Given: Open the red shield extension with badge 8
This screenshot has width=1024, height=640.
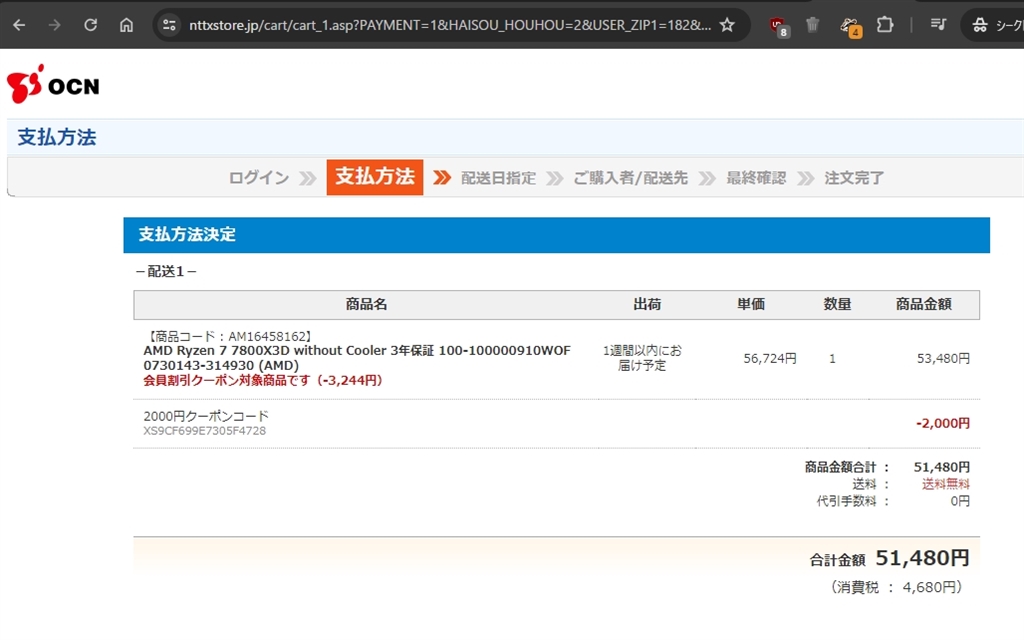Looking at the screenshot, I should coord(778,26).
